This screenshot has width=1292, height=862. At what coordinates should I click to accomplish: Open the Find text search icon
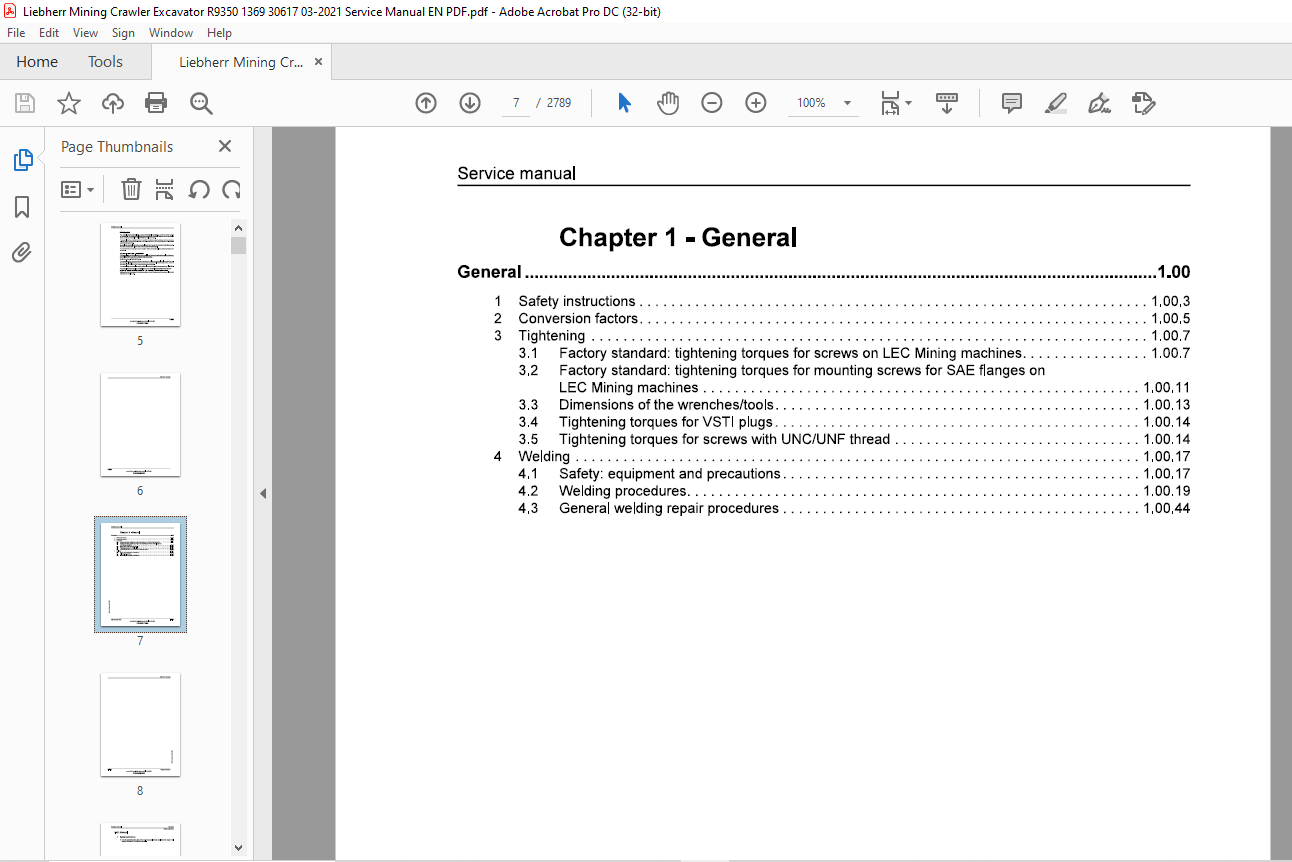tap(201, 103)
